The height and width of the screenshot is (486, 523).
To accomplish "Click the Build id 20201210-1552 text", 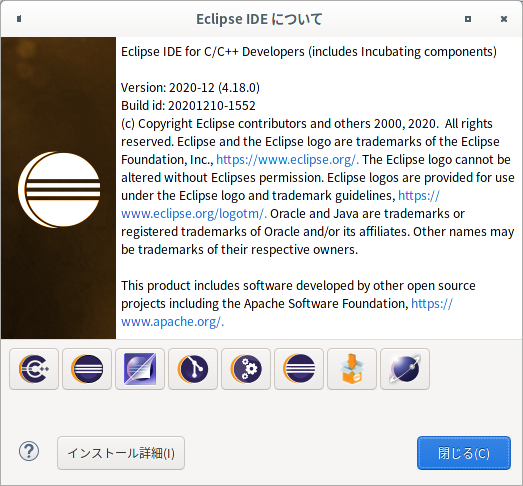I will (x=188, y=106).
